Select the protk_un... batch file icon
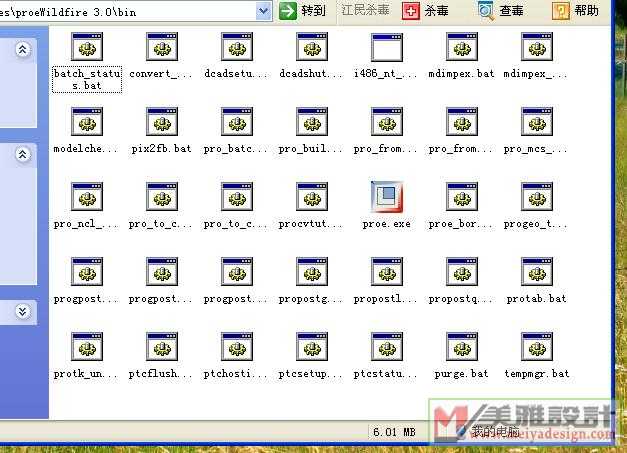Screen dimensions: 627x453 click(87, 347)
